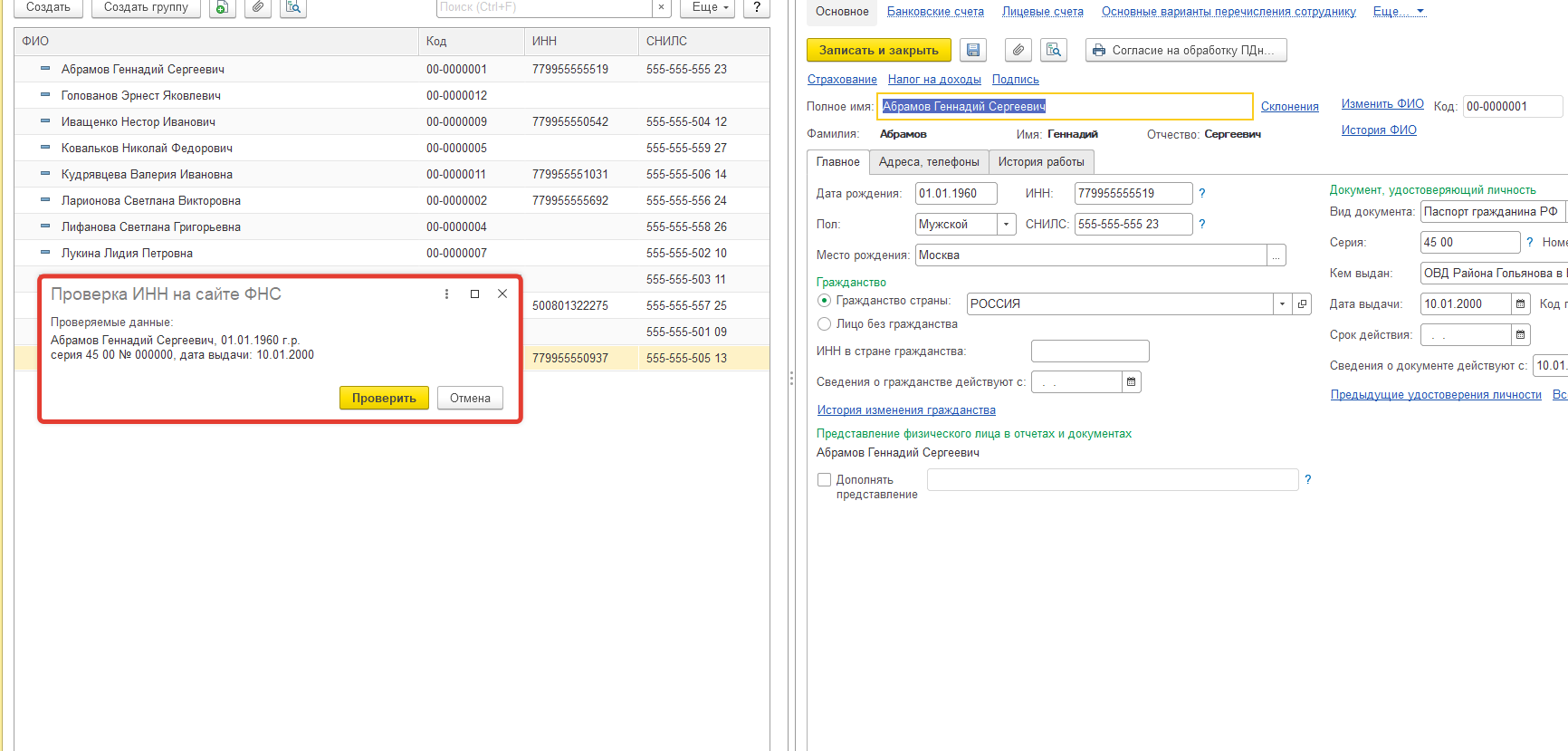The height and width of the screenshot is (751, 1568).
Task: Open the РОССИЯ country record via open icon
Action: pyautogui.click(x=1303, y=303)
